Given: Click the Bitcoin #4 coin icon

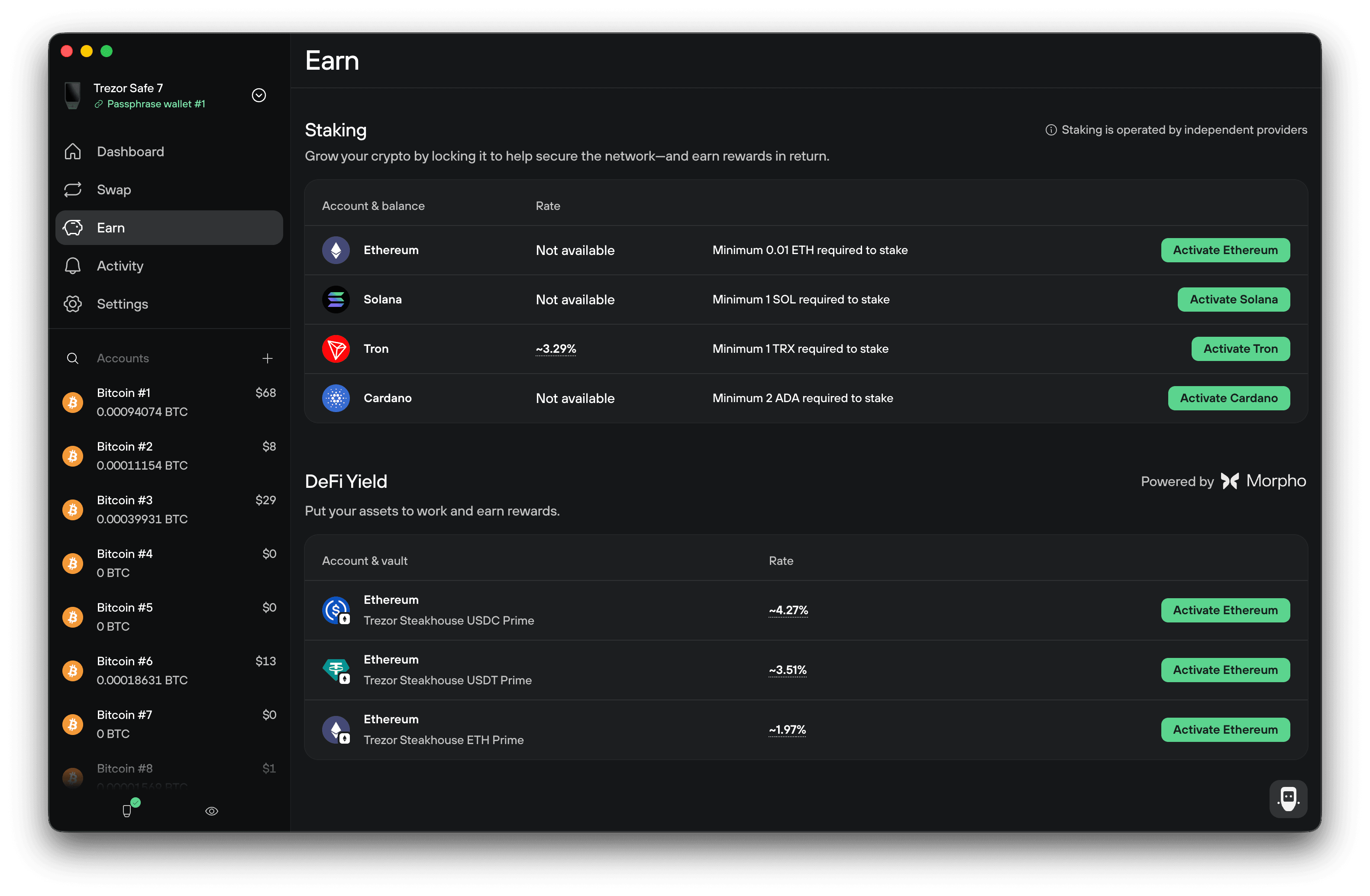Looking at the screenshot, I should (73, 564).
